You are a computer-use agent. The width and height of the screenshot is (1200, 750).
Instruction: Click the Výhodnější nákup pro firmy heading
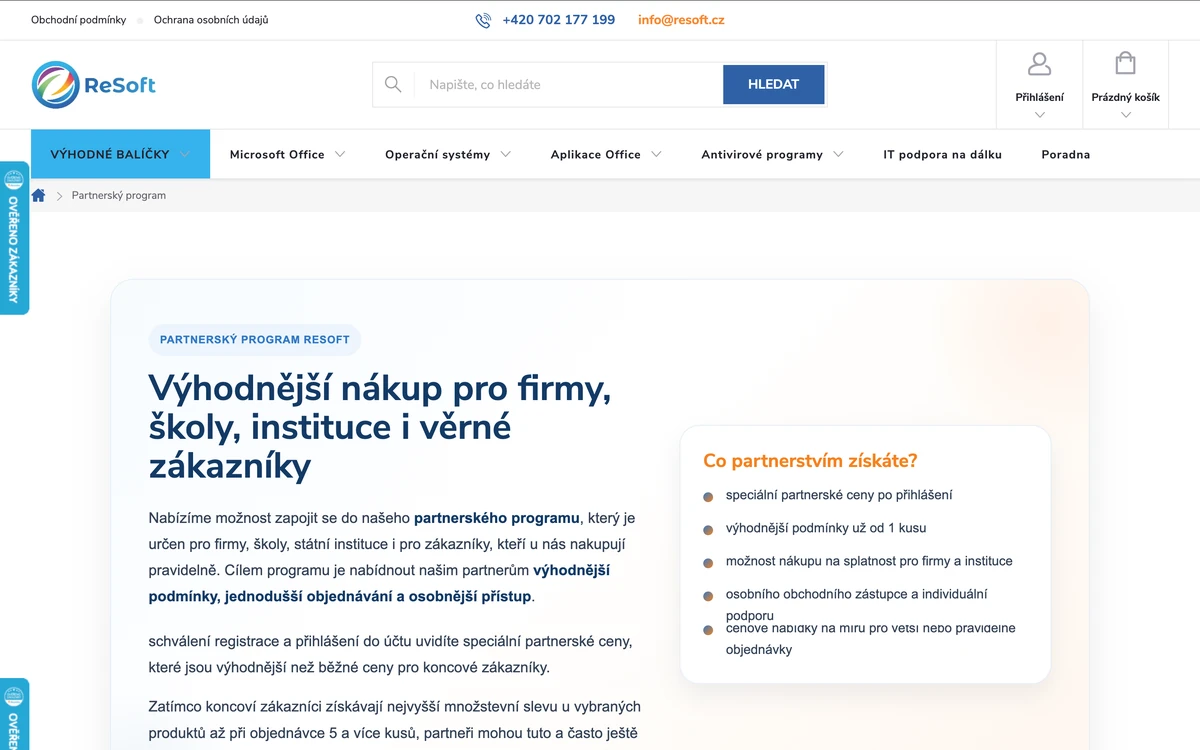pos(380,427)
